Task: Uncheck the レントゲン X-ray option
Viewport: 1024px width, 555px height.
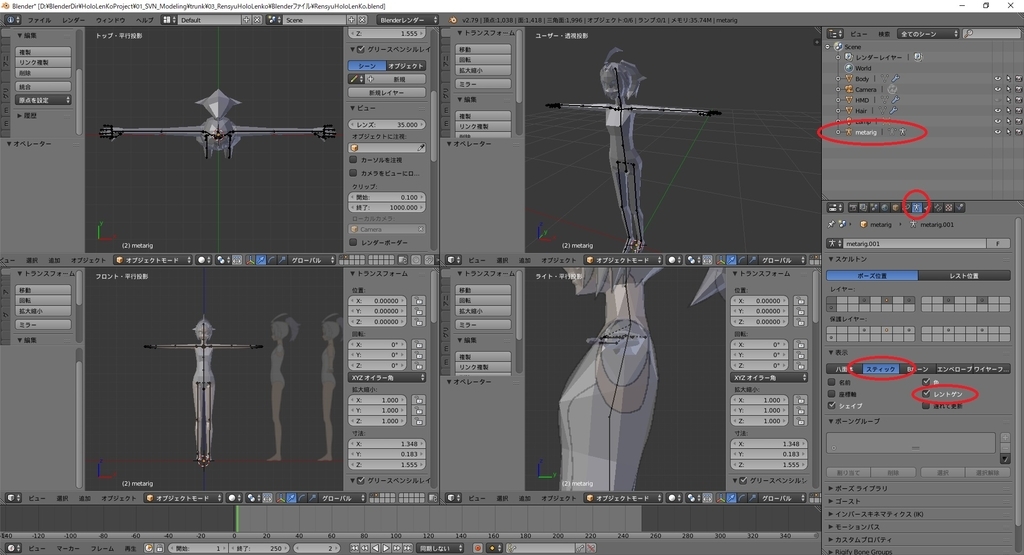Action: click(x=926, y=394)
